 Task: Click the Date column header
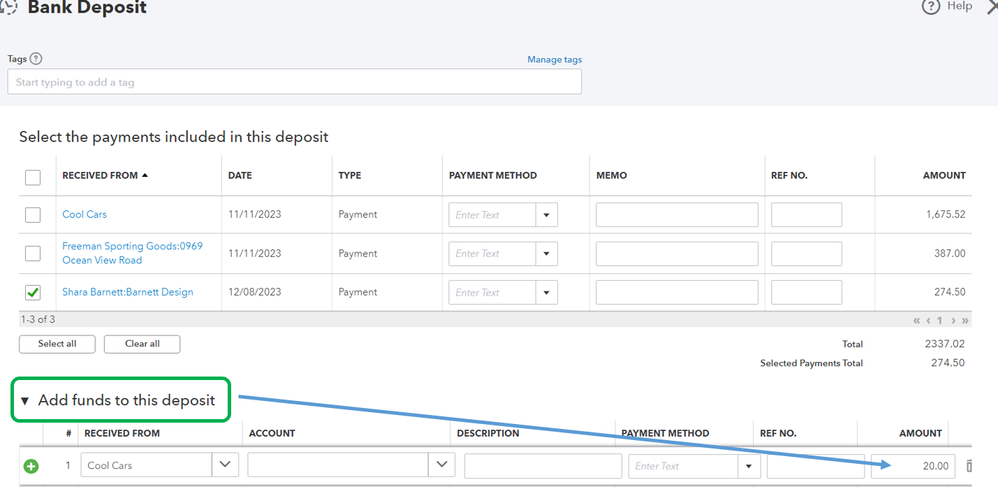tap(240, 175)
